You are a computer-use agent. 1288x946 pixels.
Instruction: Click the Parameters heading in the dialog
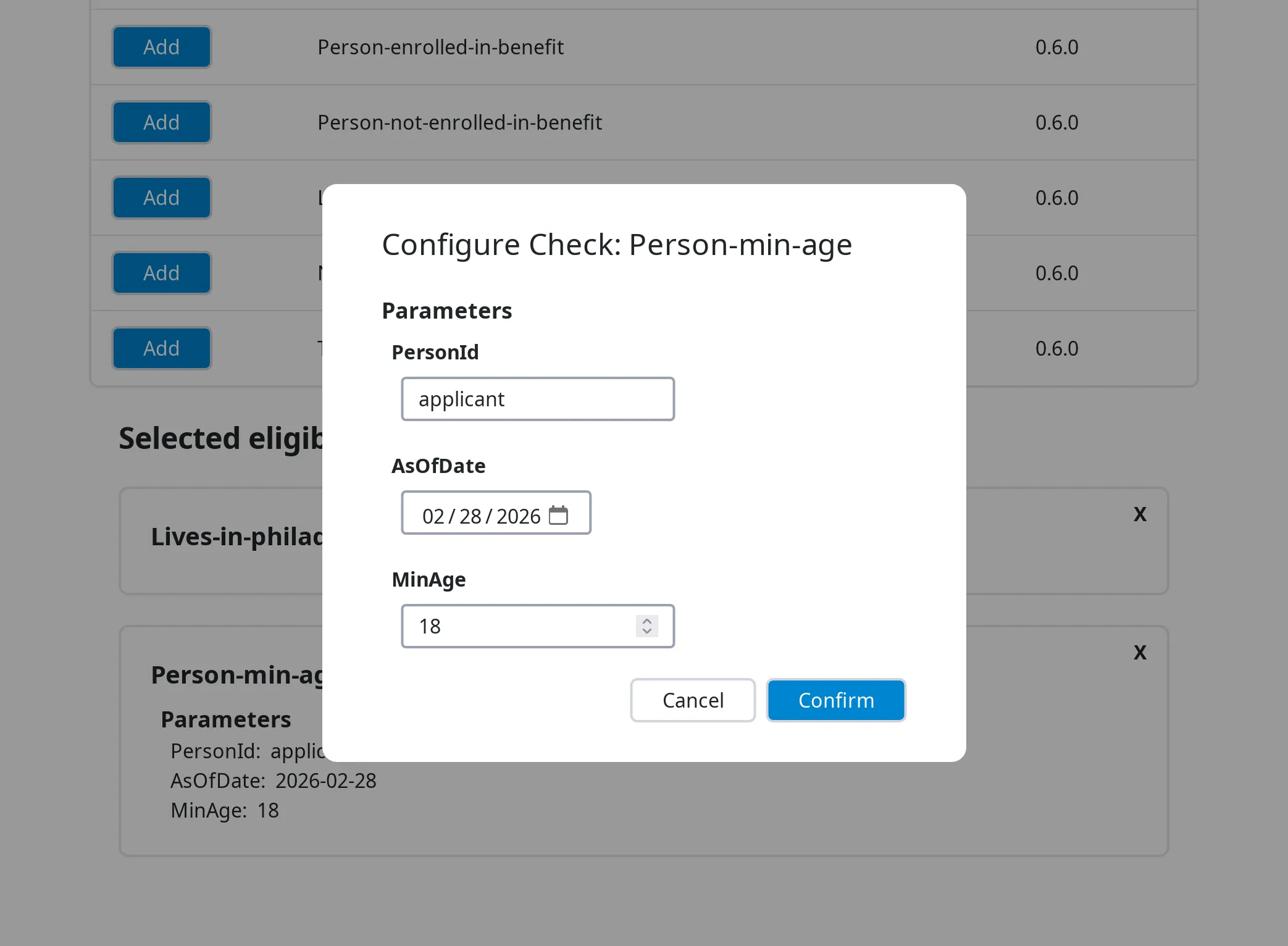coord(446,311)
